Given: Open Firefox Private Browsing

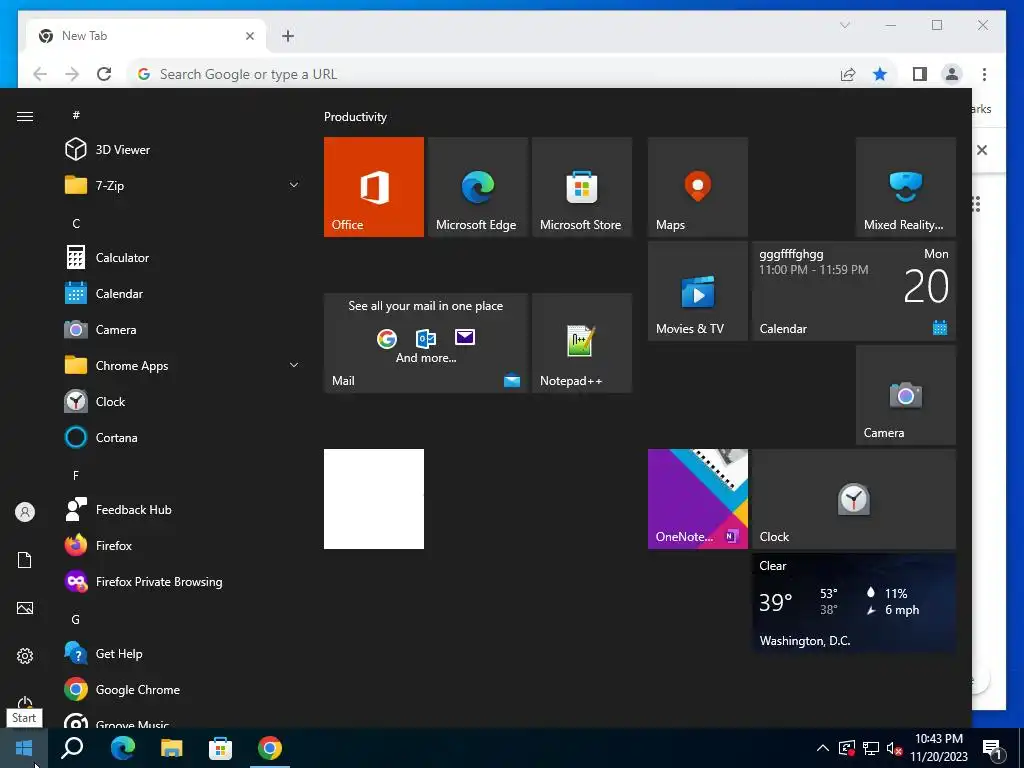Looking at the screenshot, I should point(183,581).
